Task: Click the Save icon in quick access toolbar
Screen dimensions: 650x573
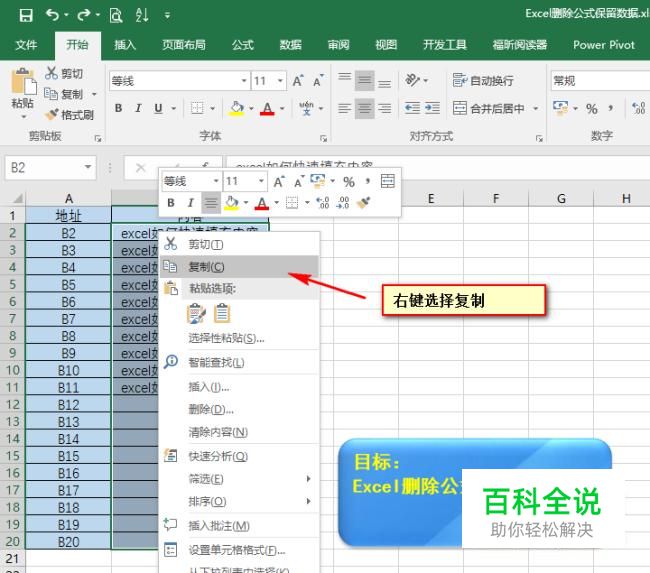Action: point(26,15)
